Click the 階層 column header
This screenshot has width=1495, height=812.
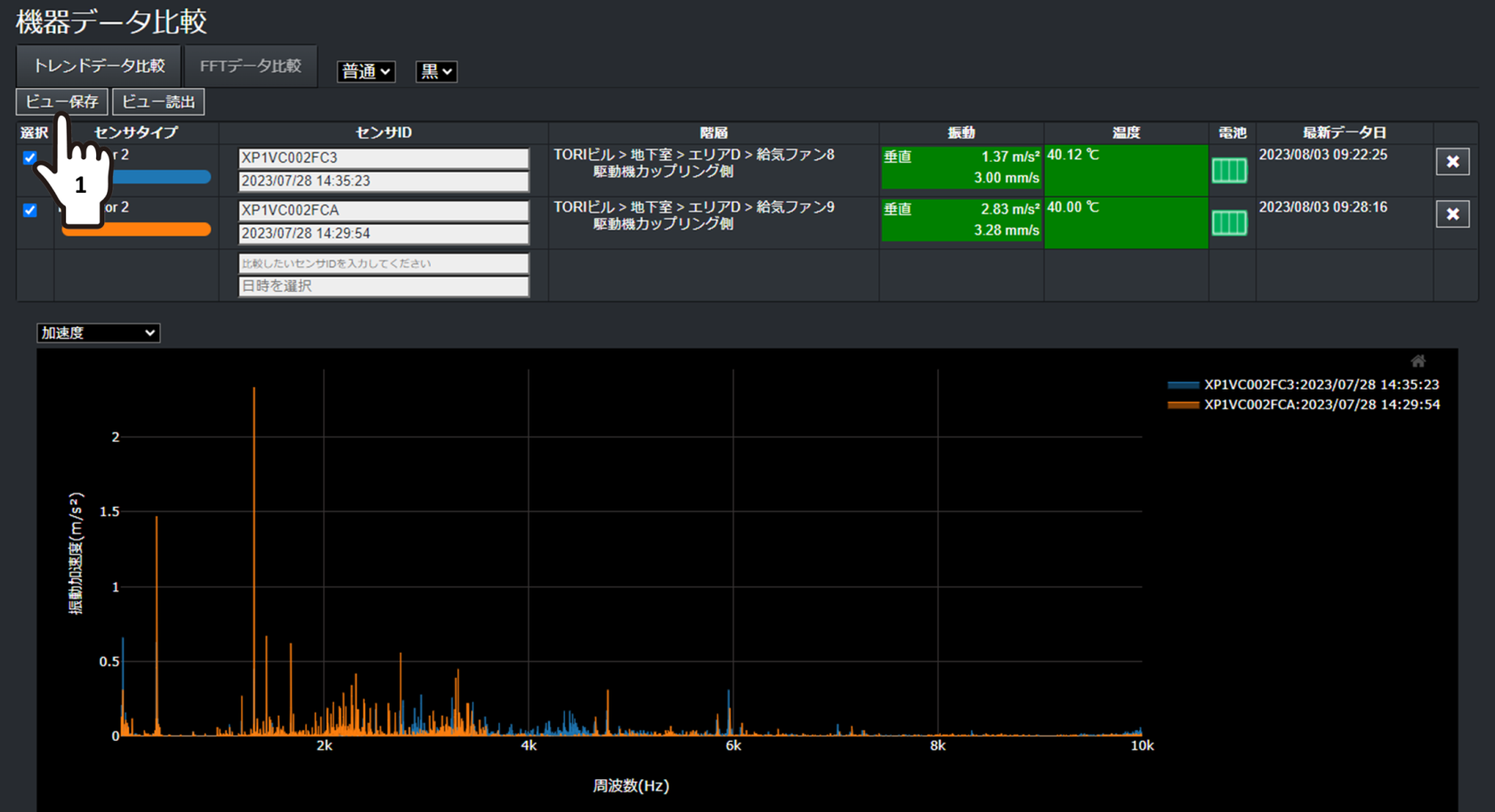[714, 133]
